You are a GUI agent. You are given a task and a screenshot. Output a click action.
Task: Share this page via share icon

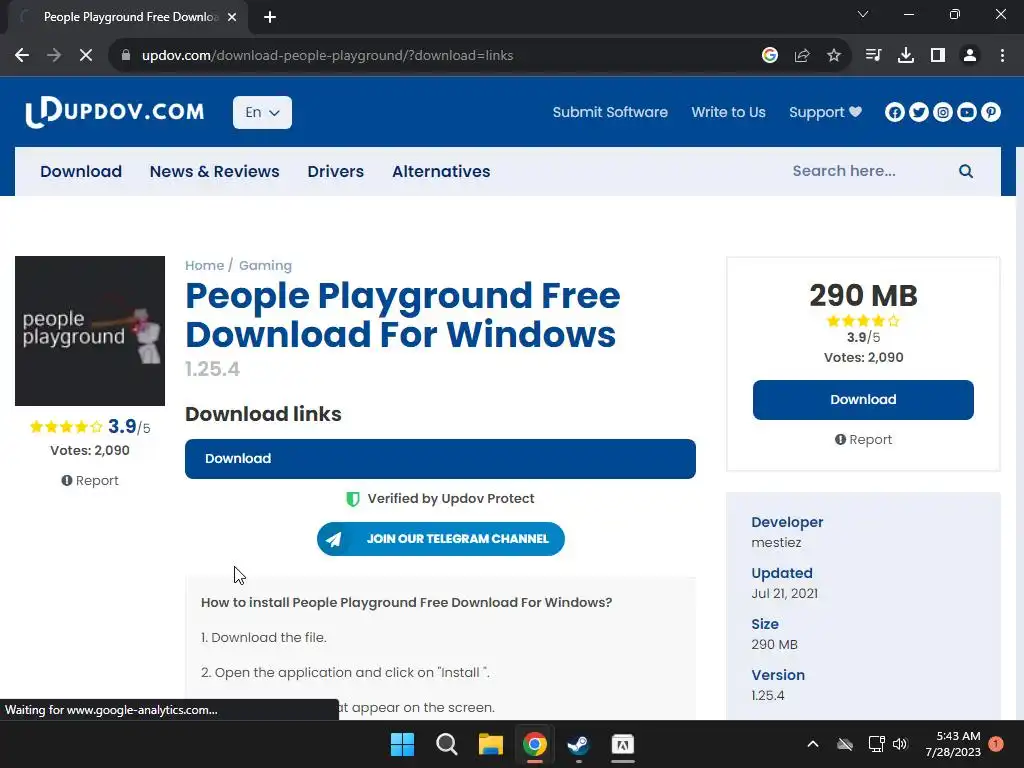802,56
